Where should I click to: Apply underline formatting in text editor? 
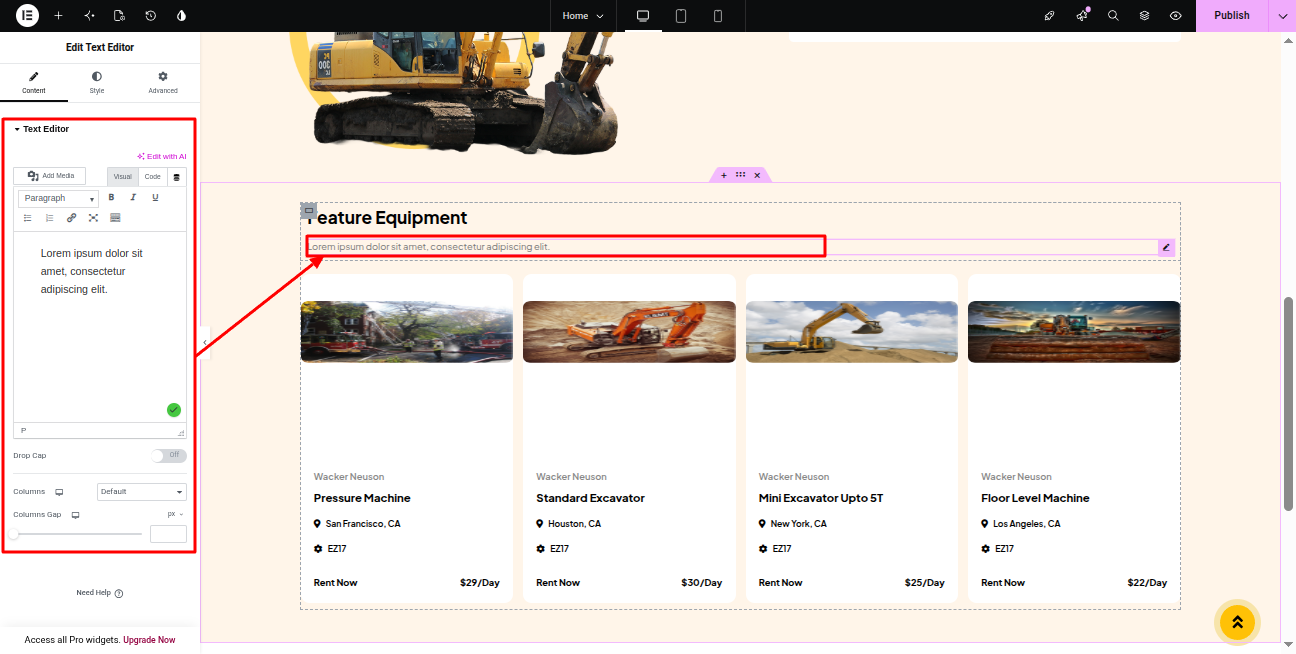point(155,197)
